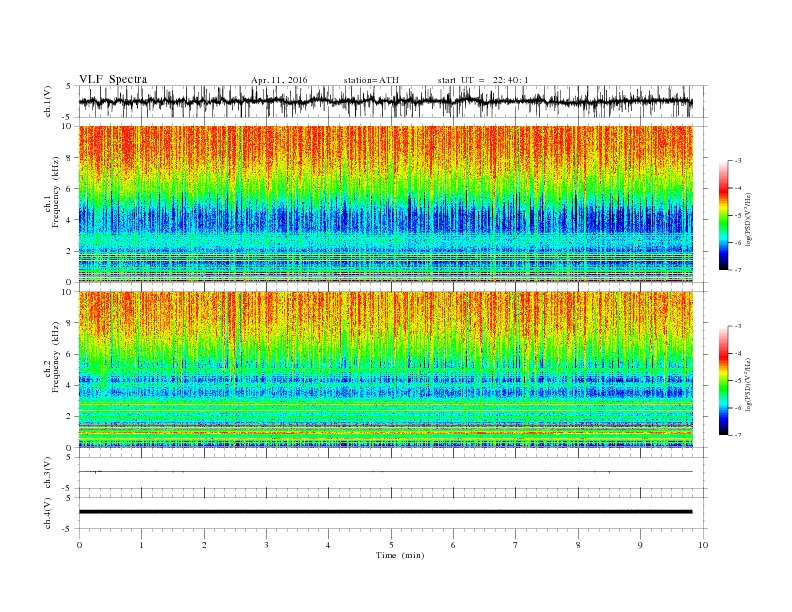Click the 'start UT = 22:40:1' label
Viewport: 792px width, 612px height.
coord(483,80)
